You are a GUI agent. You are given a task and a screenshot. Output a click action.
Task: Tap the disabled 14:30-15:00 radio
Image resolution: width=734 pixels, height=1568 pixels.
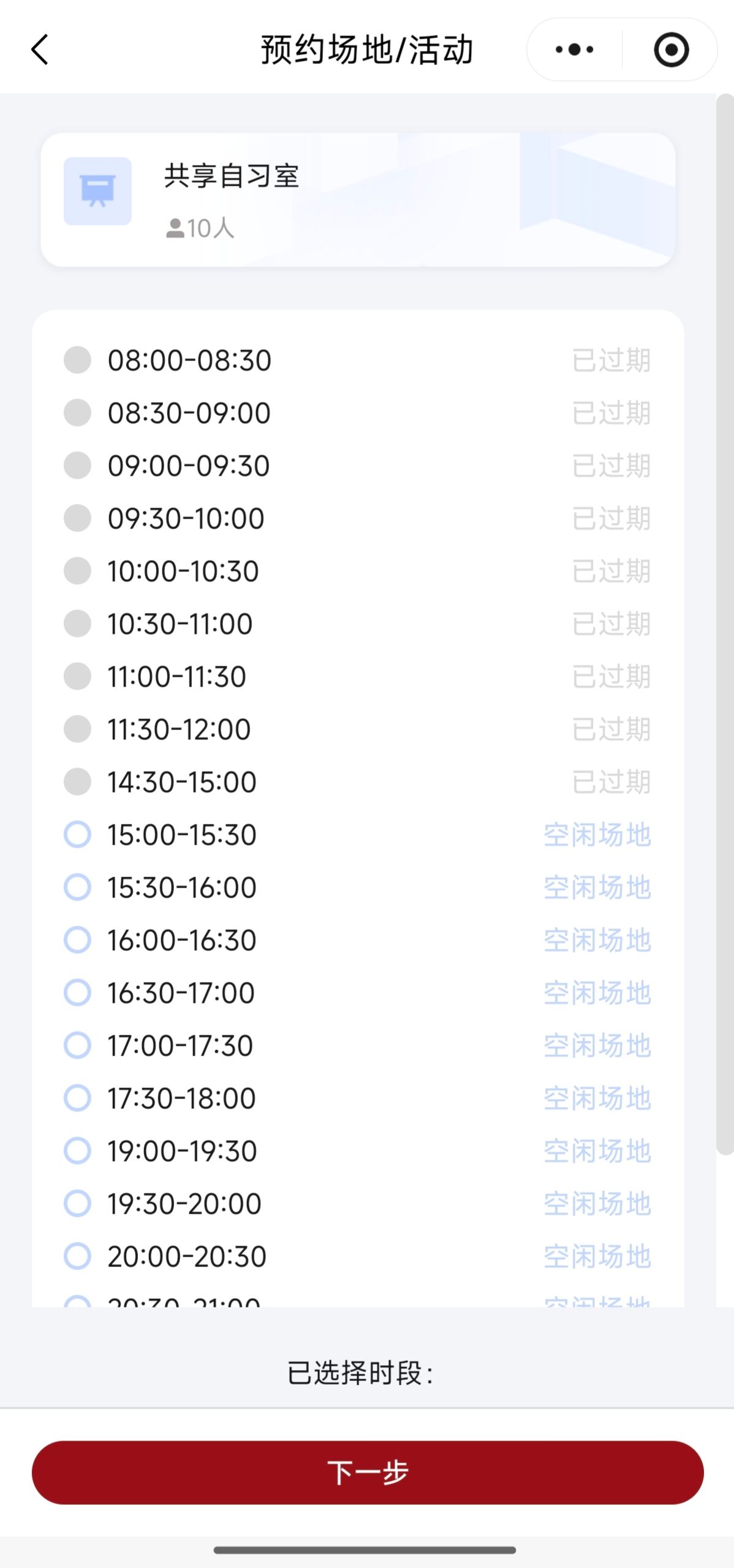point(78,782)
